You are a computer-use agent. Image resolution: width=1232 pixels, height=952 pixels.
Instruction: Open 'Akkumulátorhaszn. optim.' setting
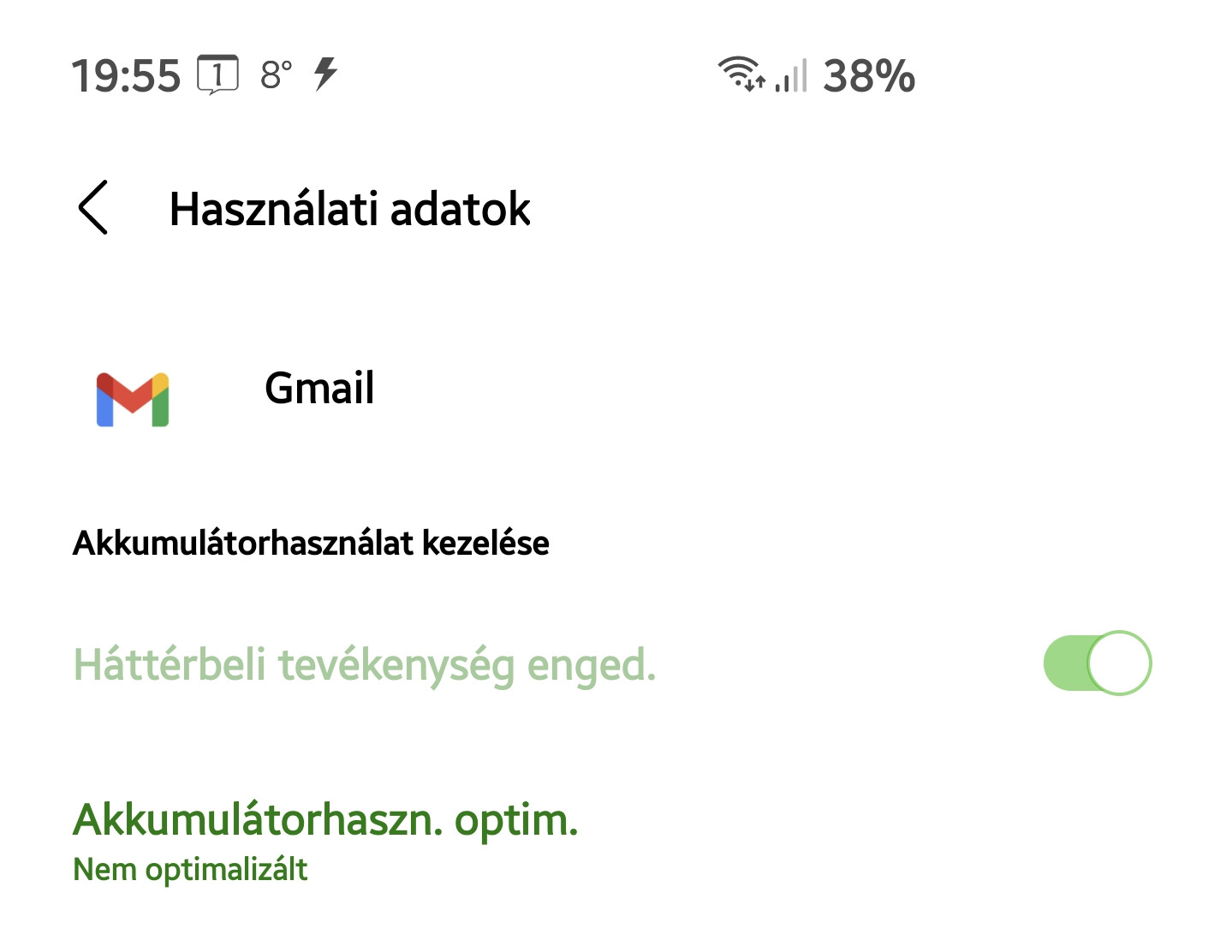coord(325,820)
